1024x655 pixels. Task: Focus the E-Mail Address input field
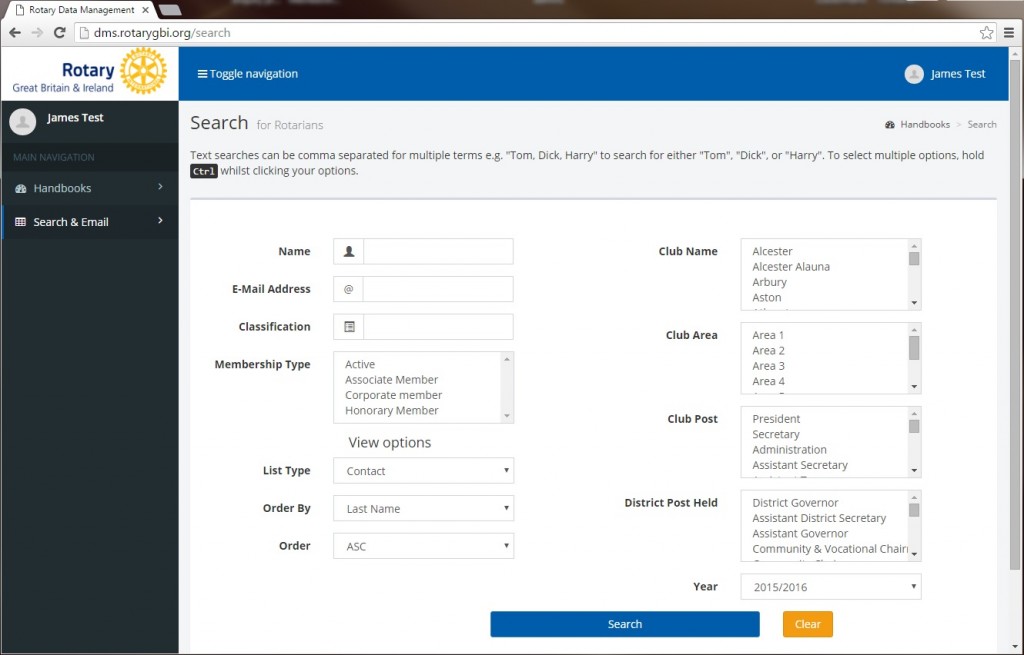tap(438, 289)
